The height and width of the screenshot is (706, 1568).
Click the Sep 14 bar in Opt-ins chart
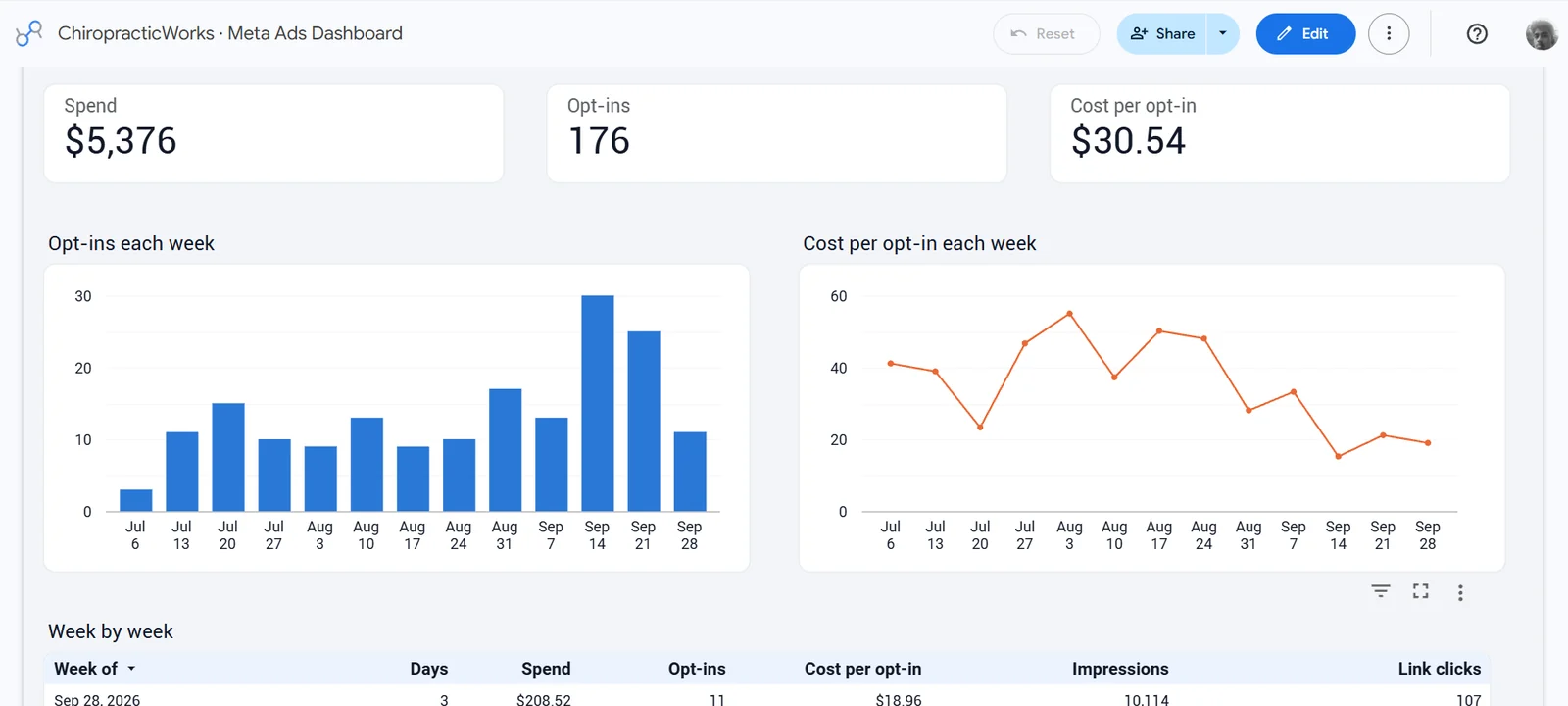(598, 403)
